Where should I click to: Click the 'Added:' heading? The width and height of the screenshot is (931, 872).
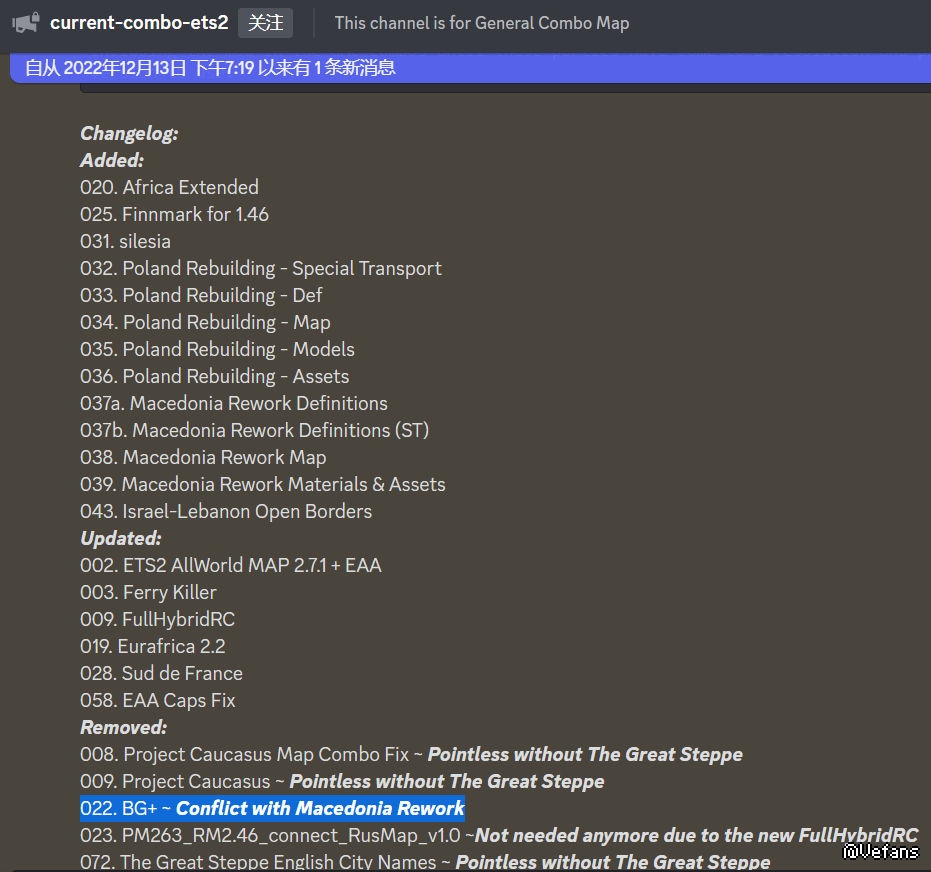coord(112,160)
